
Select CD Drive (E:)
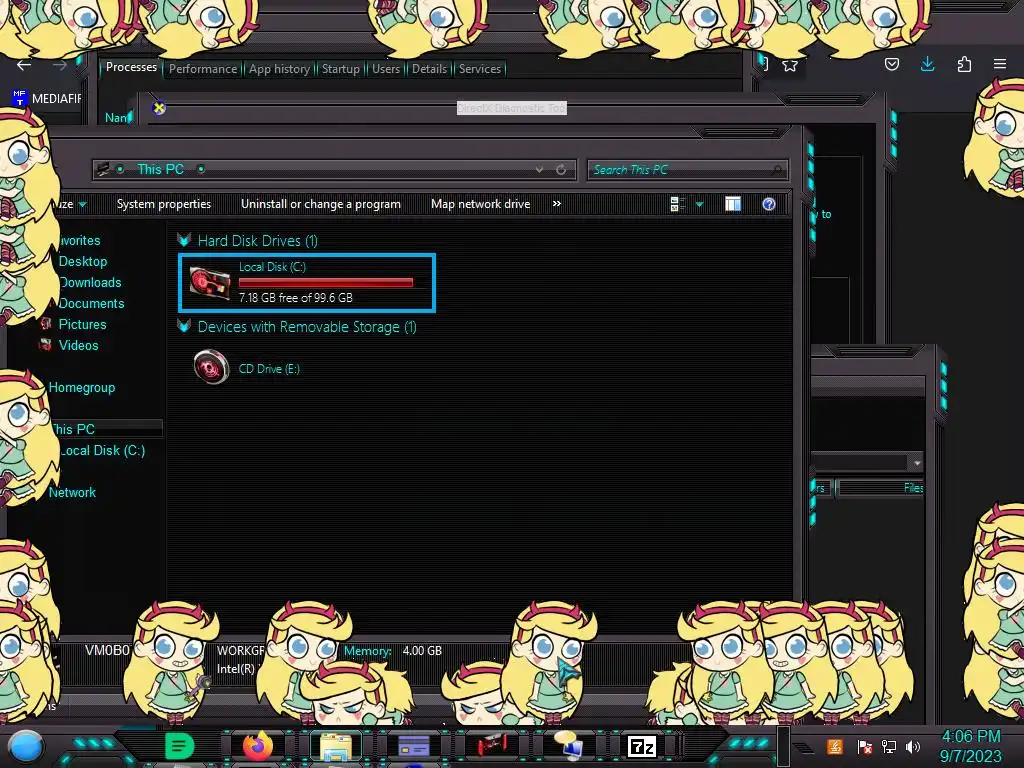[247, 368]
